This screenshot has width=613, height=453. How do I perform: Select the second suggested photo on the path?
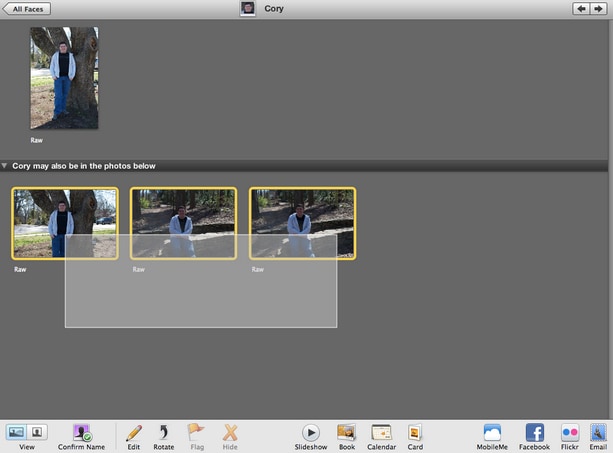click(x=183, y=223)
